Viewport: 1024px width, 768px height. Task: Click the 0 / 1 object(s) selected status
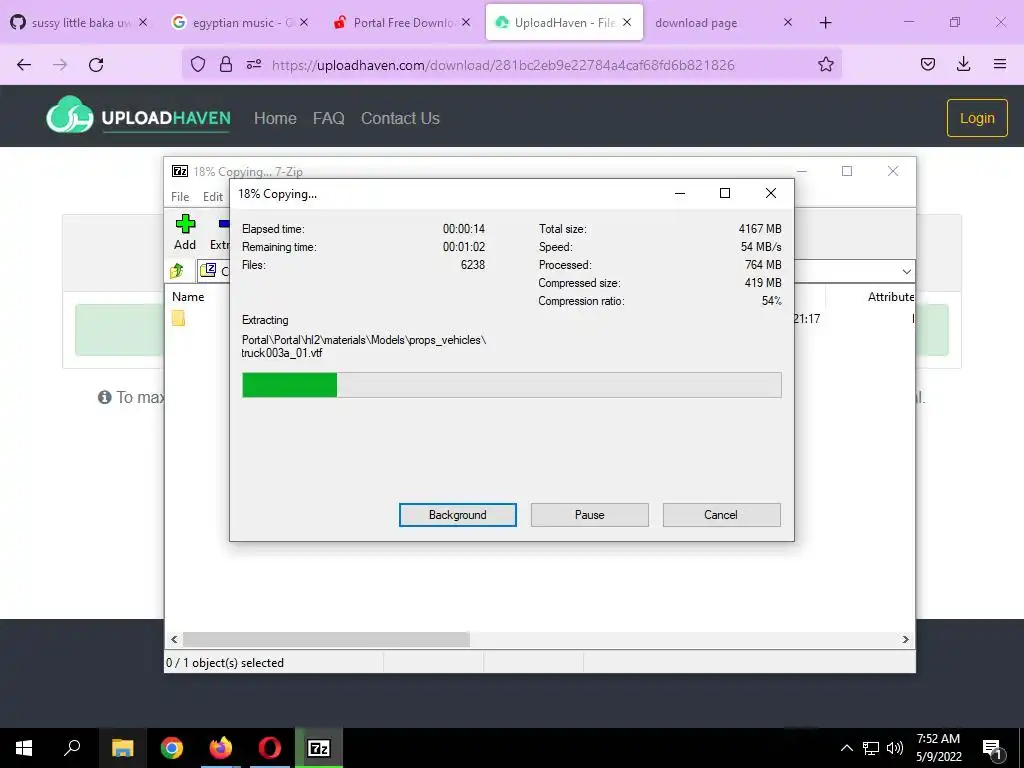[225, 663]
